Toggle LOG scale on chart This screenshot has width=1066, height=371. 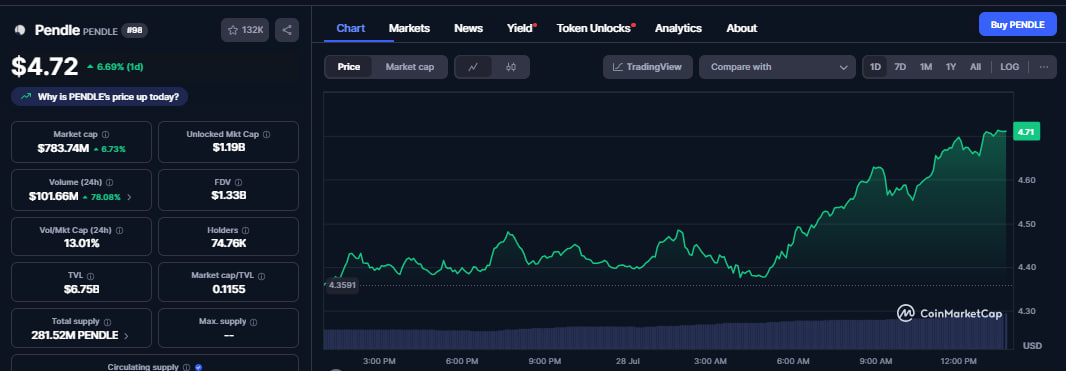click(x=1010, y=67)
